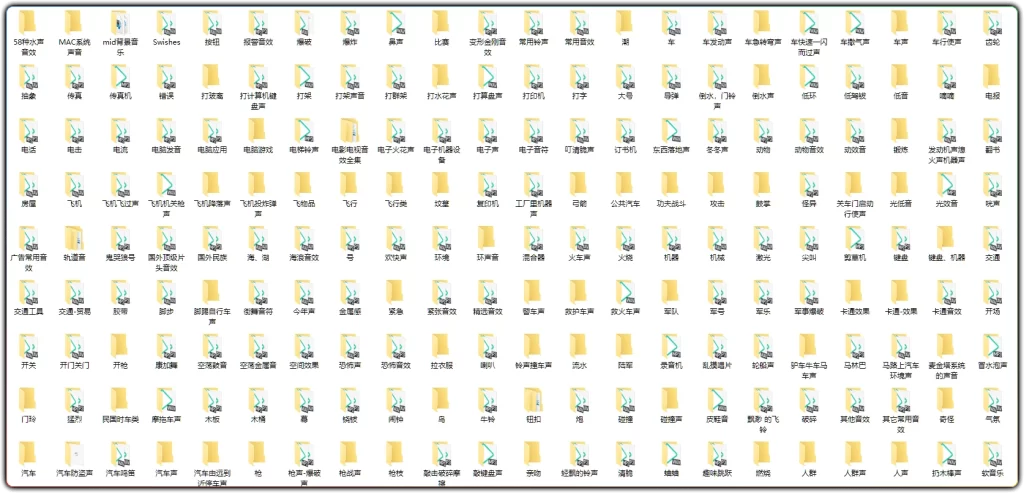Click the 爆炸 folder icon
Image resolution: width=1024 pixels, height=493 pixels.
349,23
